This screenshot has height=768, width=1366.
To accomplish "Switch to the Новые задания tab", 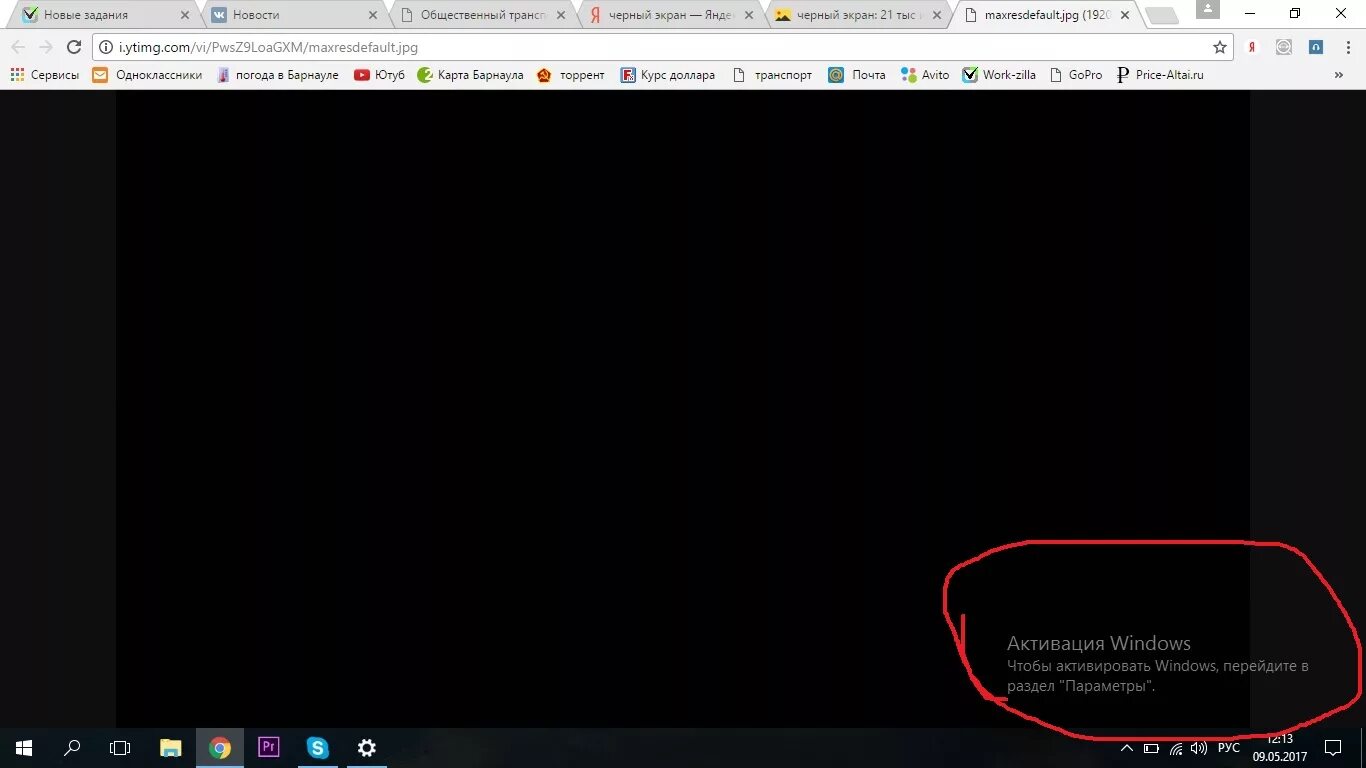I will pos(104,15).
